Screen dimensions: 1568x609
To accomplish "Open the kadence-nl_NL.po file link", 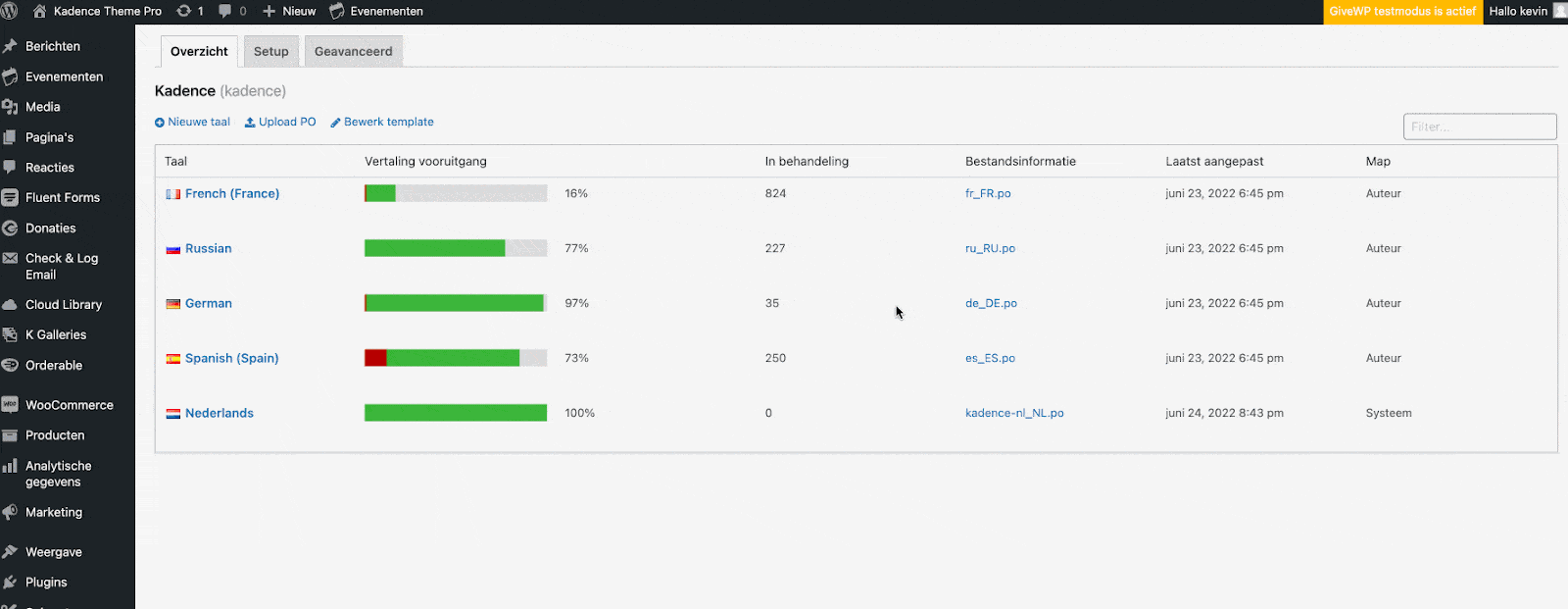I will [x=1014, y=414].
